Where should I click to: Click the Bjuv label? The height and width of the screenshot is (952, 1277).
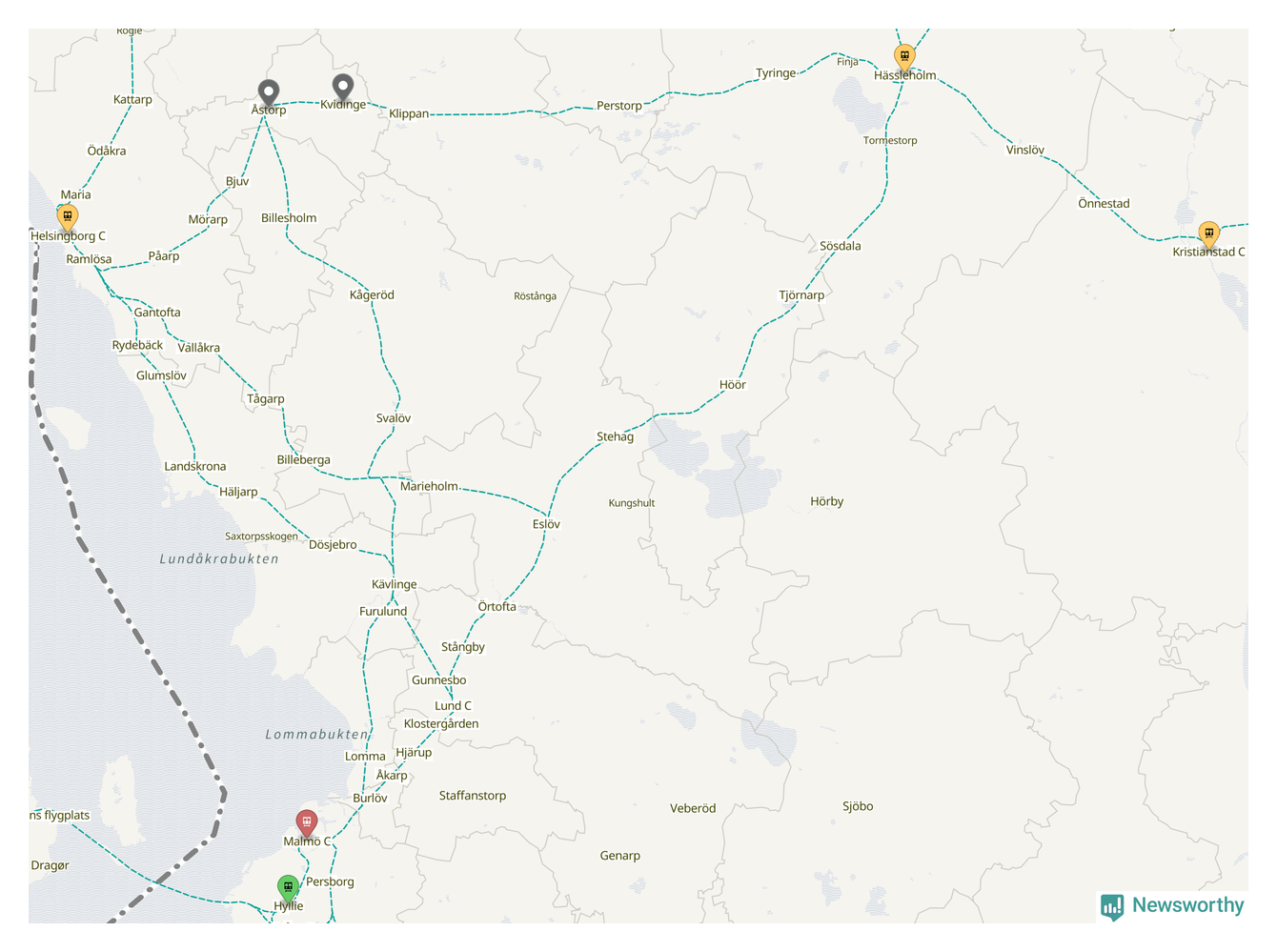click(237, 182)
